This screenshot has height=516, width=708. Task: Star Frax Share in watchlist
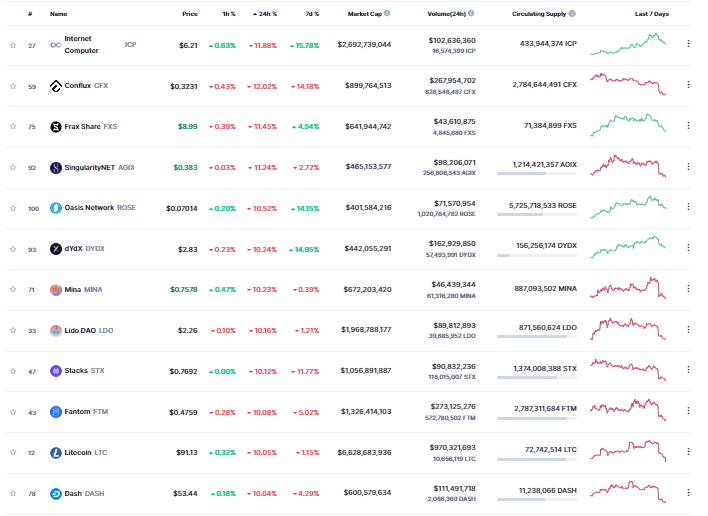[13, 126]
